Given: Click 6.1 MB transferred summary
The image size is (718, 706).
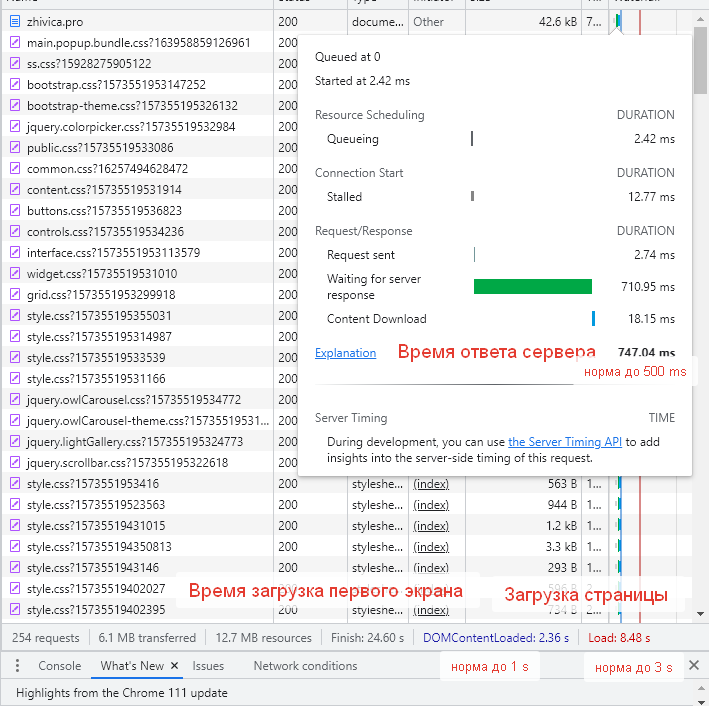Looking at the screenshot, I should pyautogui.click(x=147, y=638).
